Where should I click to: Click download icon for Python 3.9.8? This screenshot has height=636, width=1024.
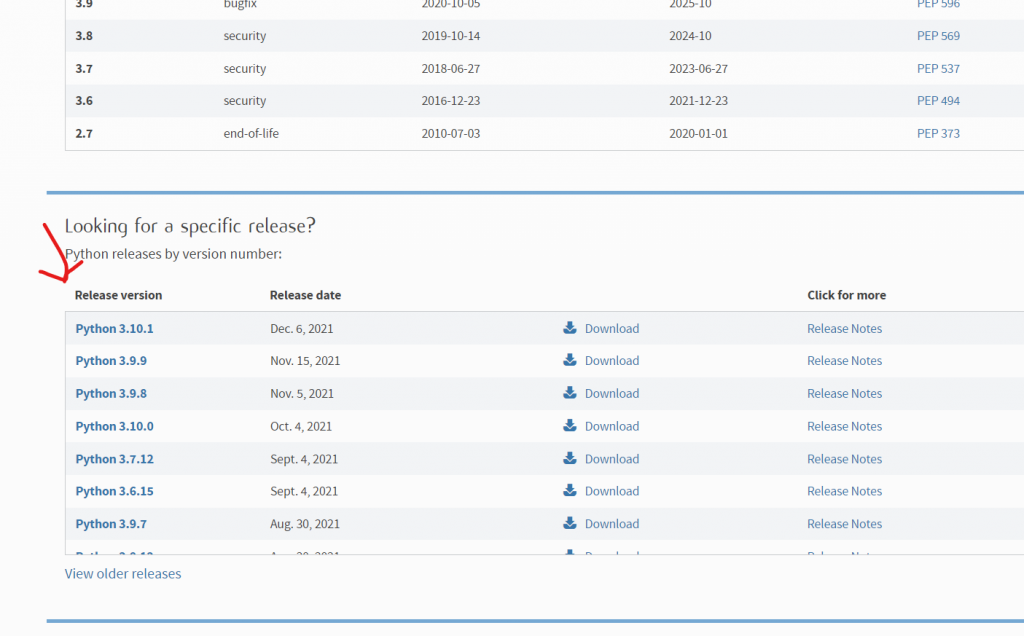pos(569,392)
